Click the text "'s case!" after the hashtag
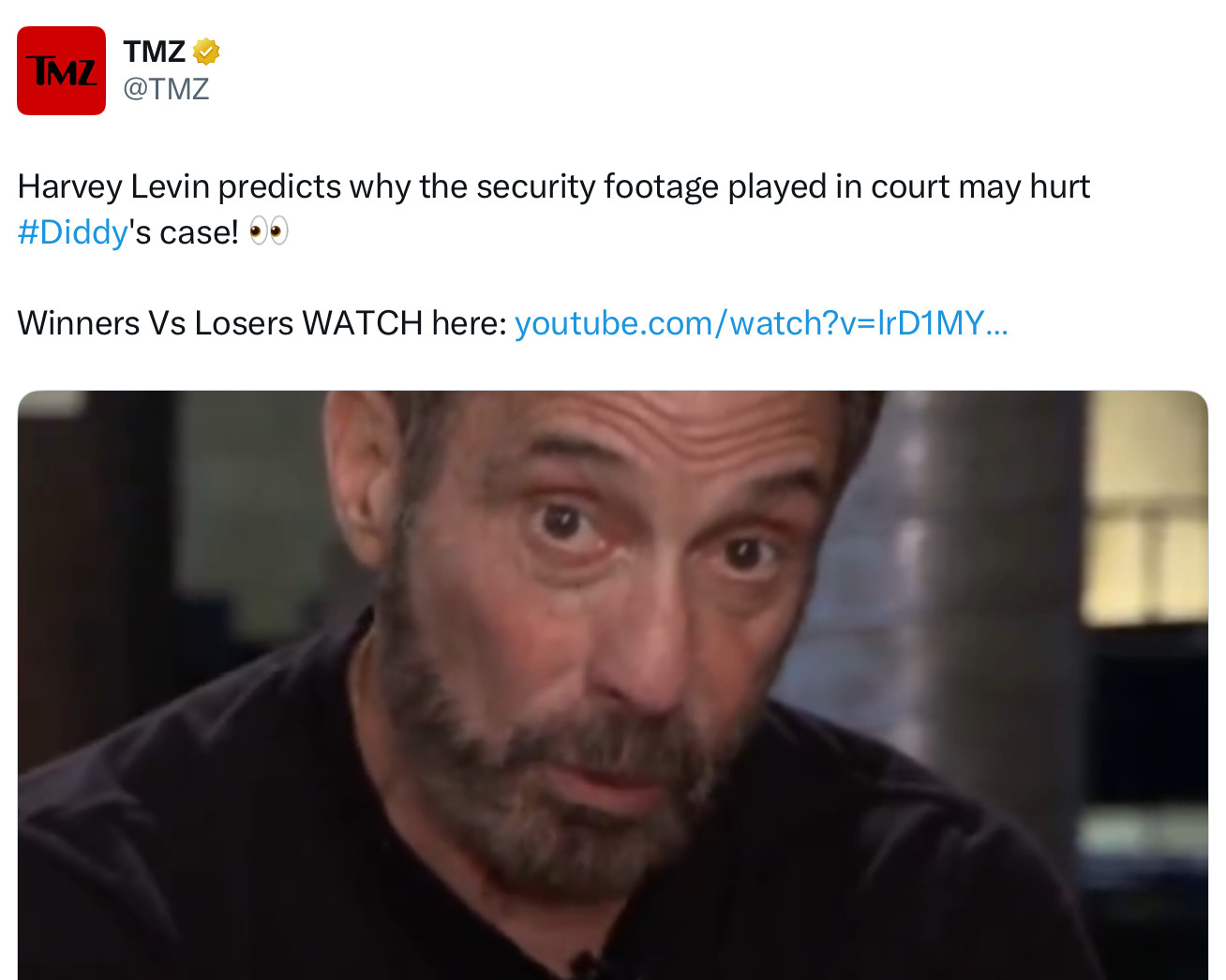Image resolution: width=1226 pixels, height=980 pixels. coord(184,231)
